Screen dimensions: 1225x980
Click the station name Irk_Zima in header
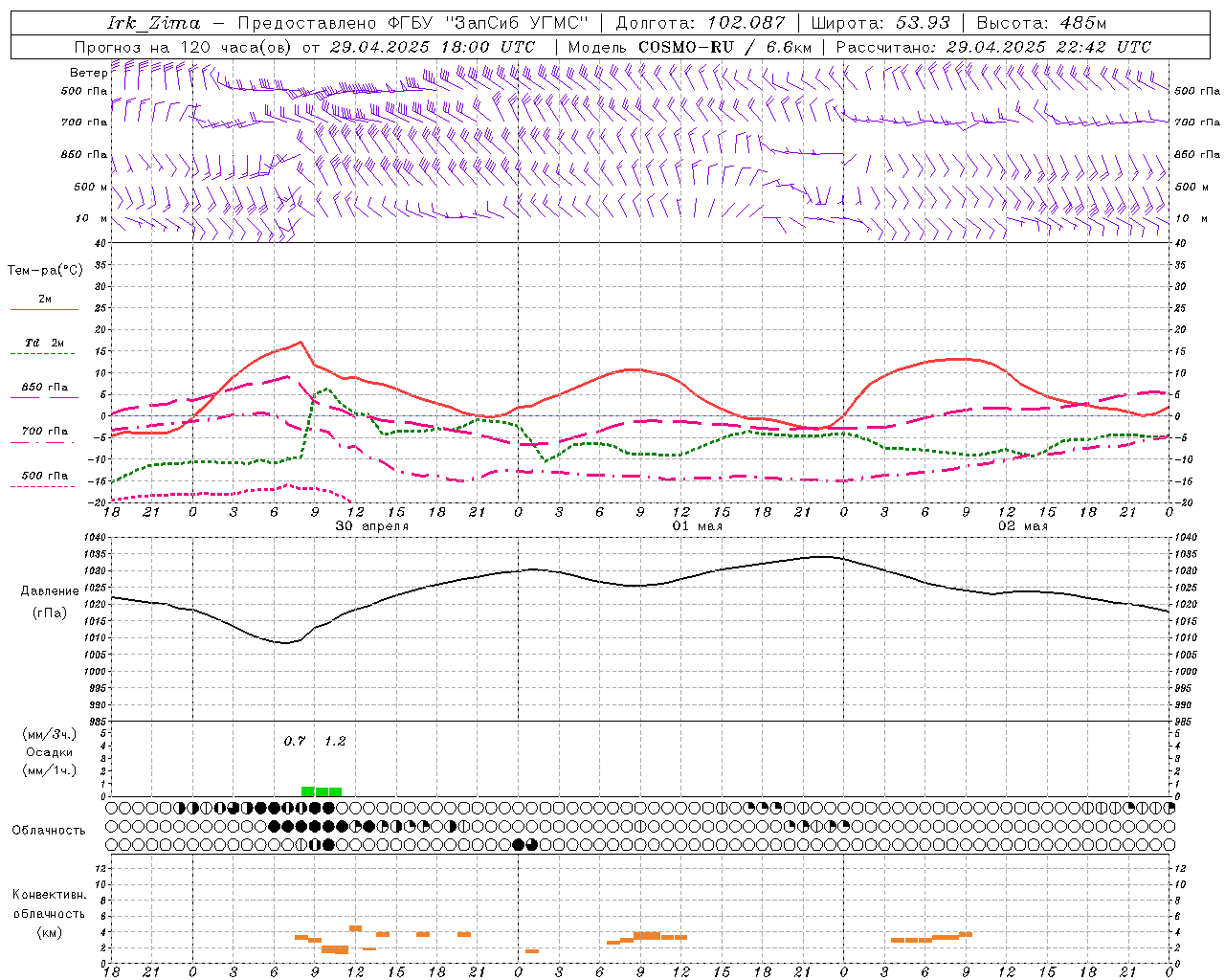154,23
